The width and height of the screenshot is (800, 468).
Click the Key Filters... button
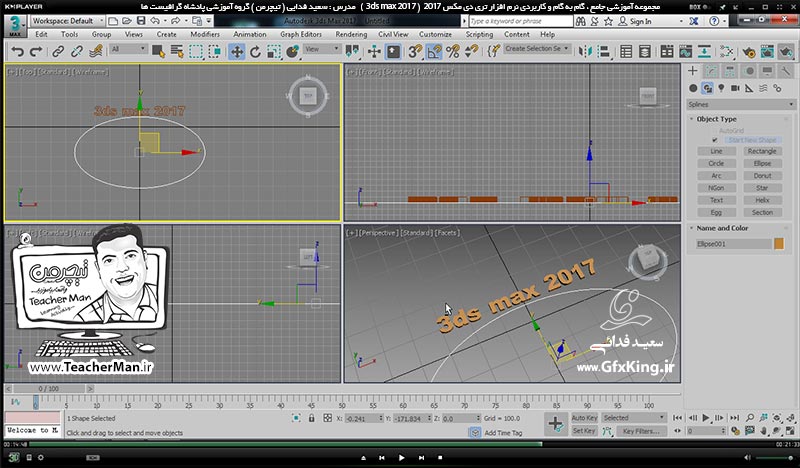point(641,431)
